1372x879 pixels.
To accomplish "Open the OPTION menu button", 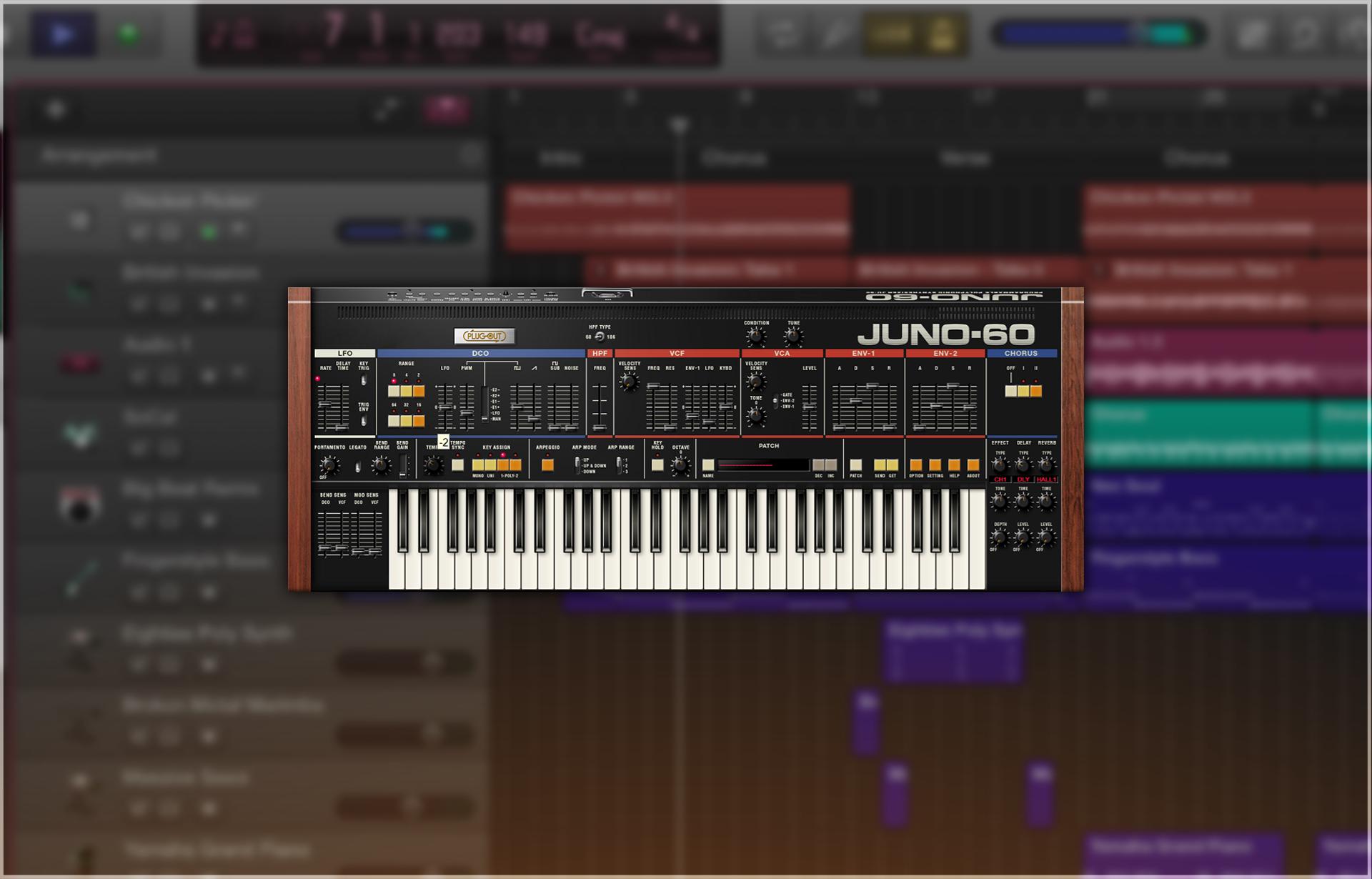I will pyautogui.click(x=916, y=465).
